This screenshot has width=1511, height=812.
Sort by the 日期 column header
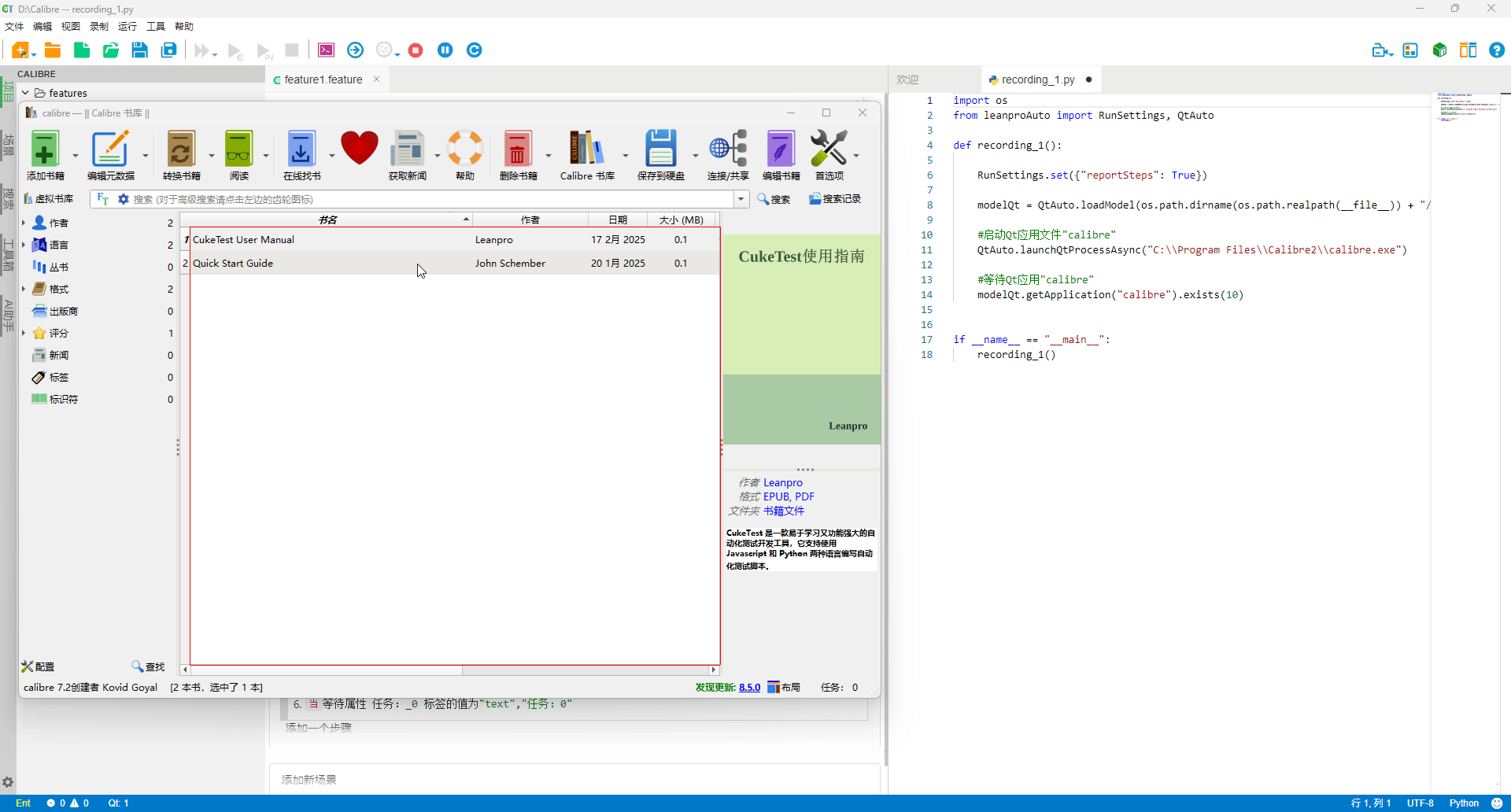pos(618,220)
